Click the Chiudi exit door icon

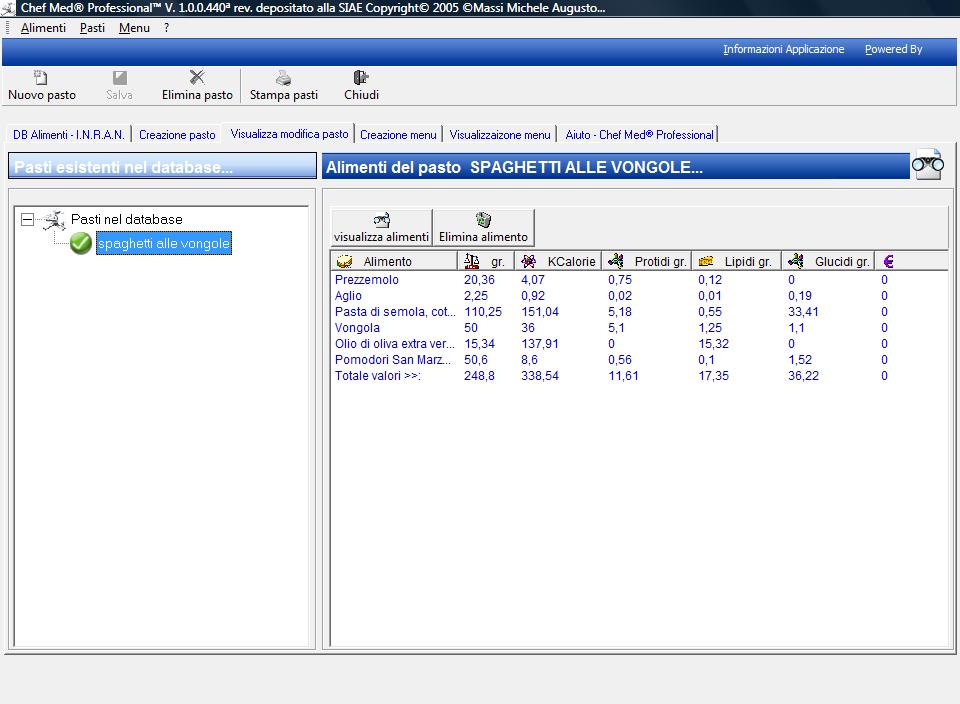(361, 77)
